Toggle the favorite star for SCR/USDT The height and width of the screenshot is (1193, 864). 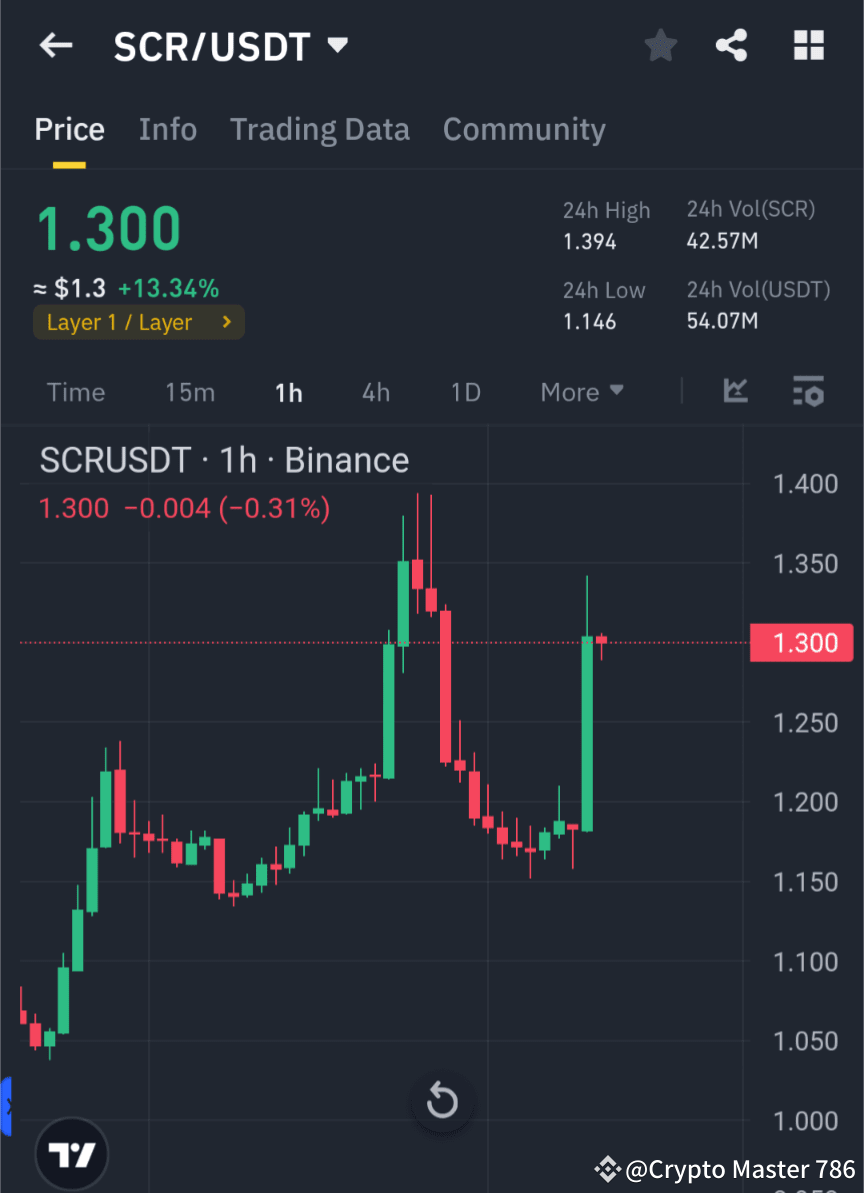pos(660,45)
